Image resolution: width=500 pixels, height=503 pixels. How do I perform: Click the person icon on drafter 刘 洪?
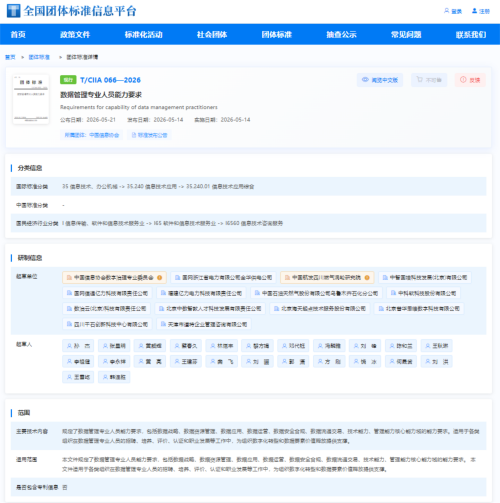428,361
